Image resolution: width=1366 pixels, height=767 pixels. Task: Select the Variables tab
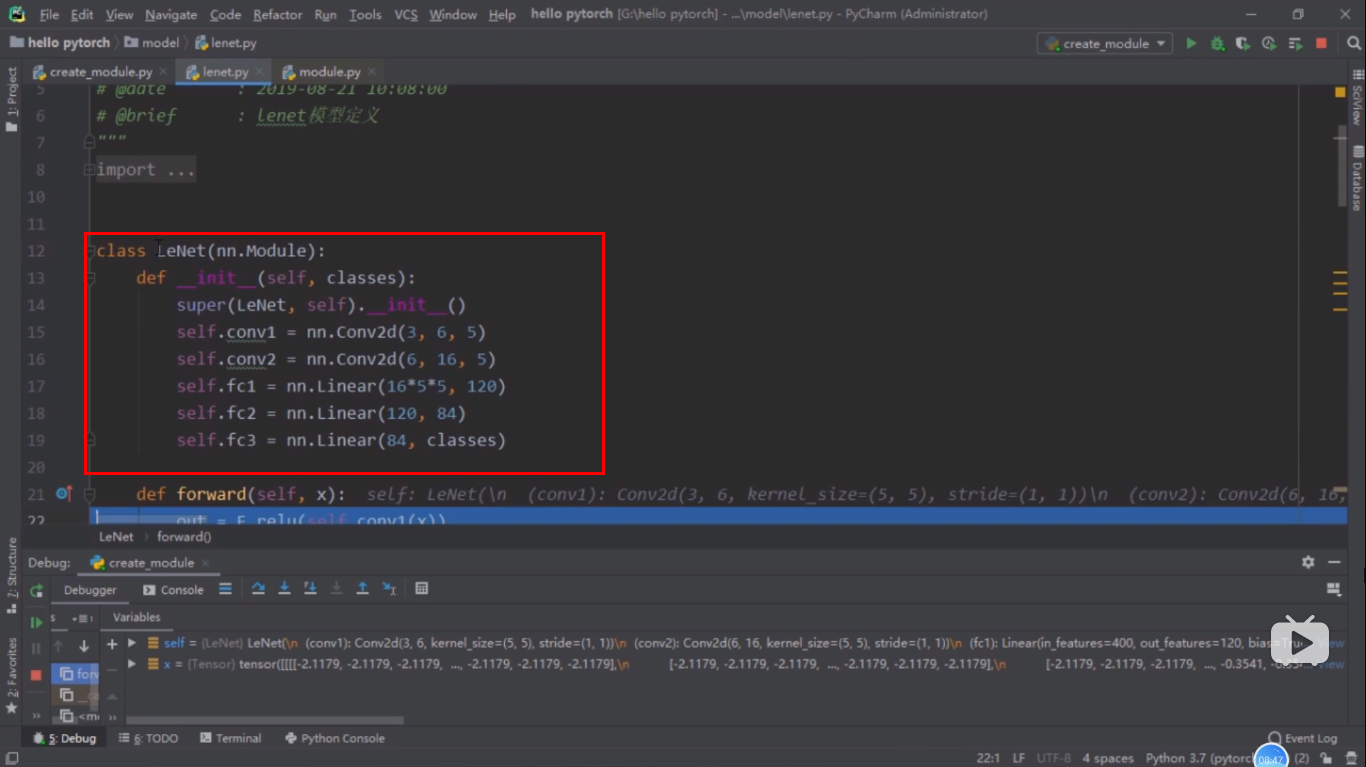click(137, 617)
